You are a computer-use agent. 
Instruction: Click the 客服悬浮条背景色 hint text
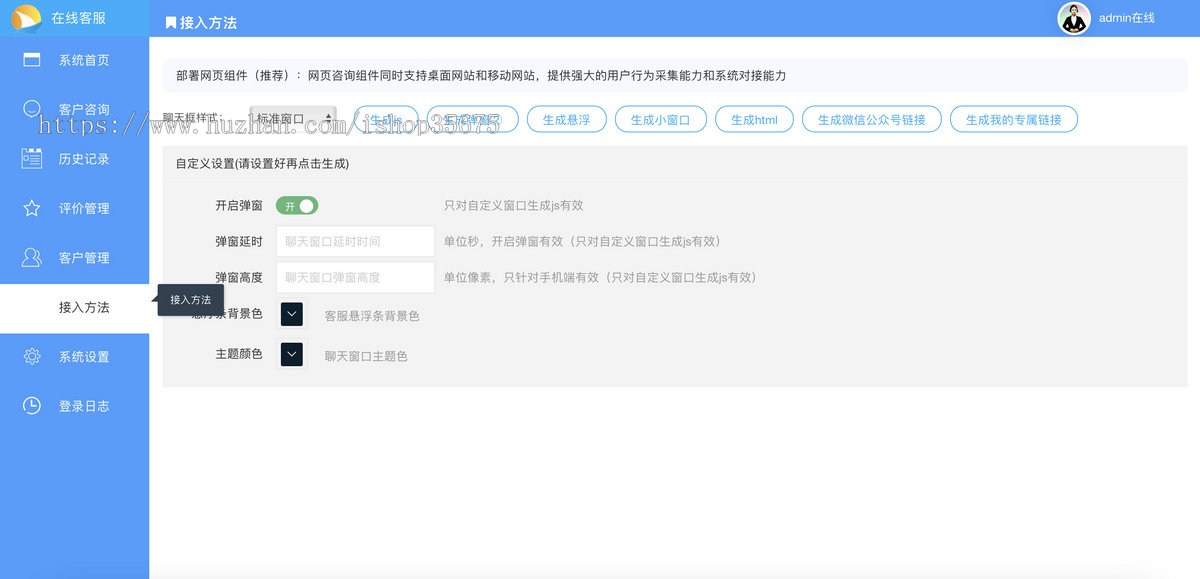372,316
